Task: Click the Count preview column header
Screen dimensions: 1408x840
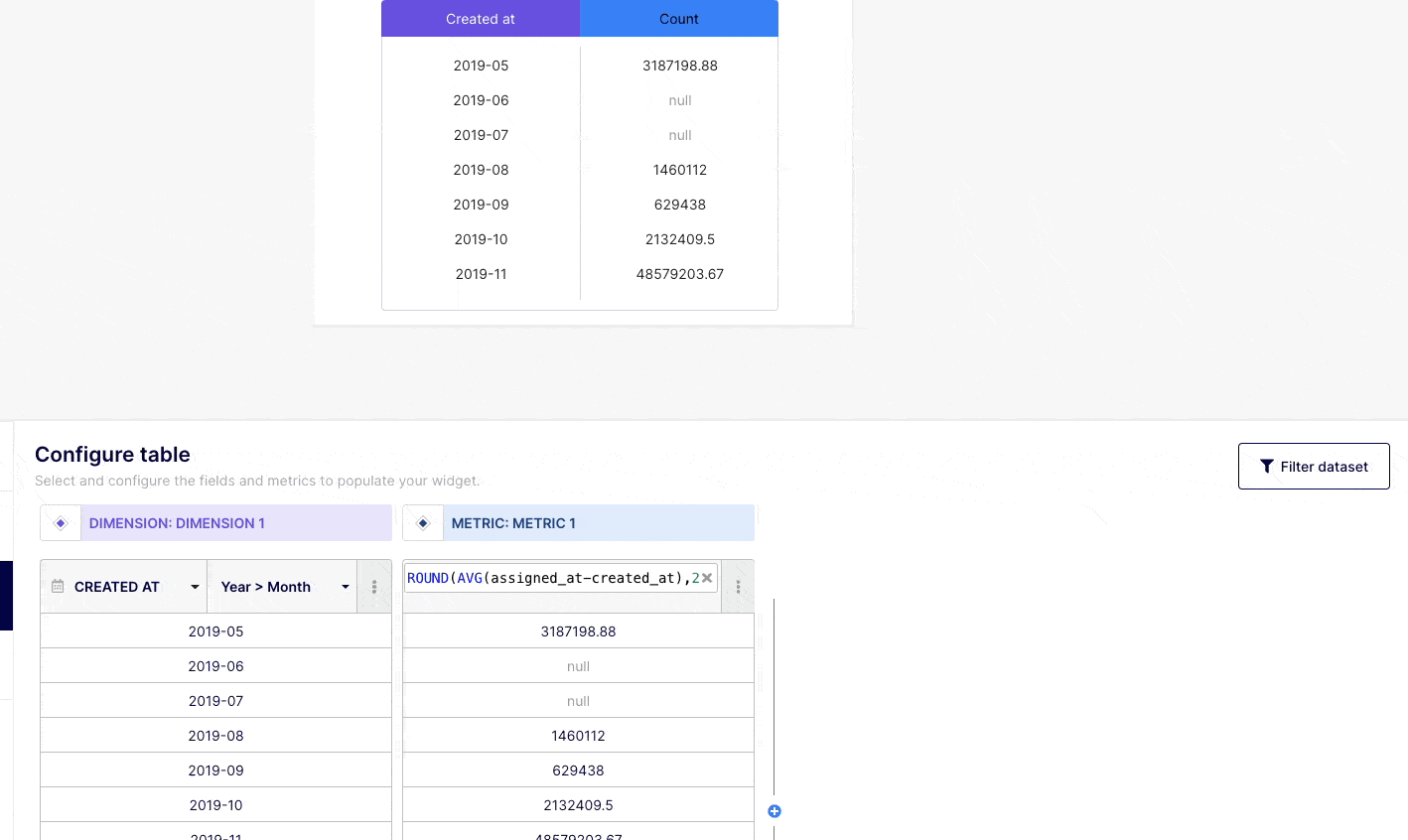Action: point(679,19)
